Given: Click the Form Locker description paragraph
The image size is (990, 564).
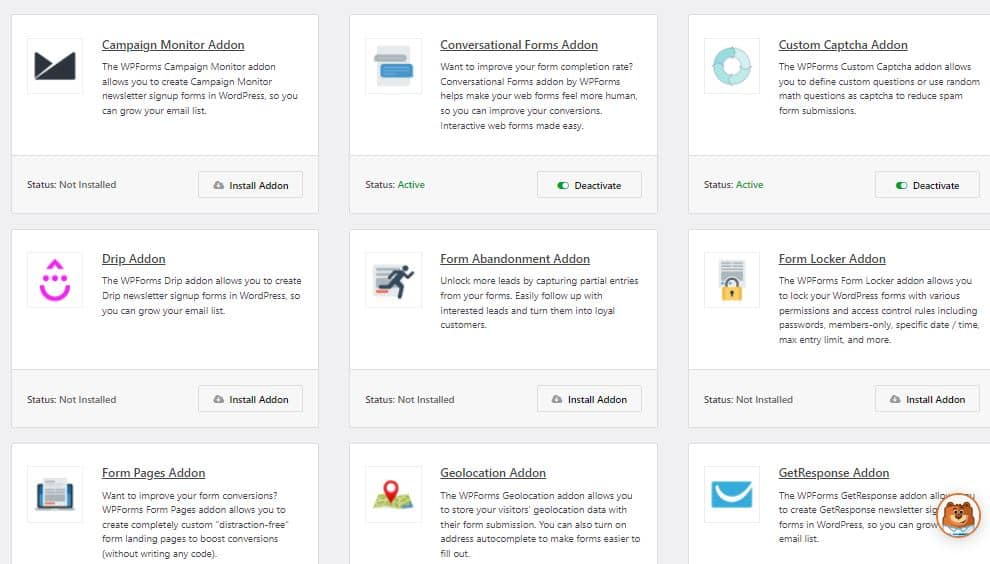Looking at the screenshot, I should click(x=878, y=310).
